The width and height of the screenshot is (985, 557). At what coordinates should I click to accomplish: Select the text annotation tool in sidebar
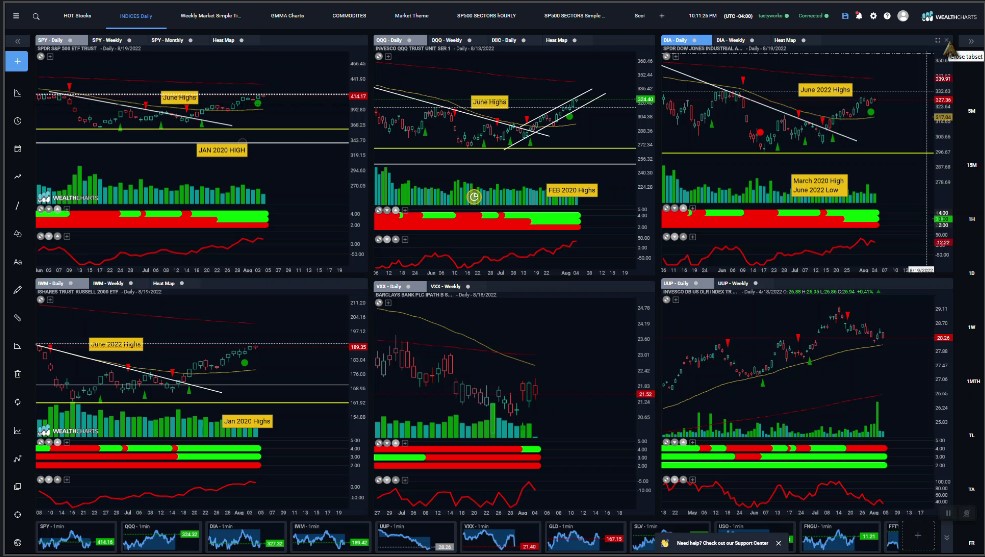[x=17, y=262]
